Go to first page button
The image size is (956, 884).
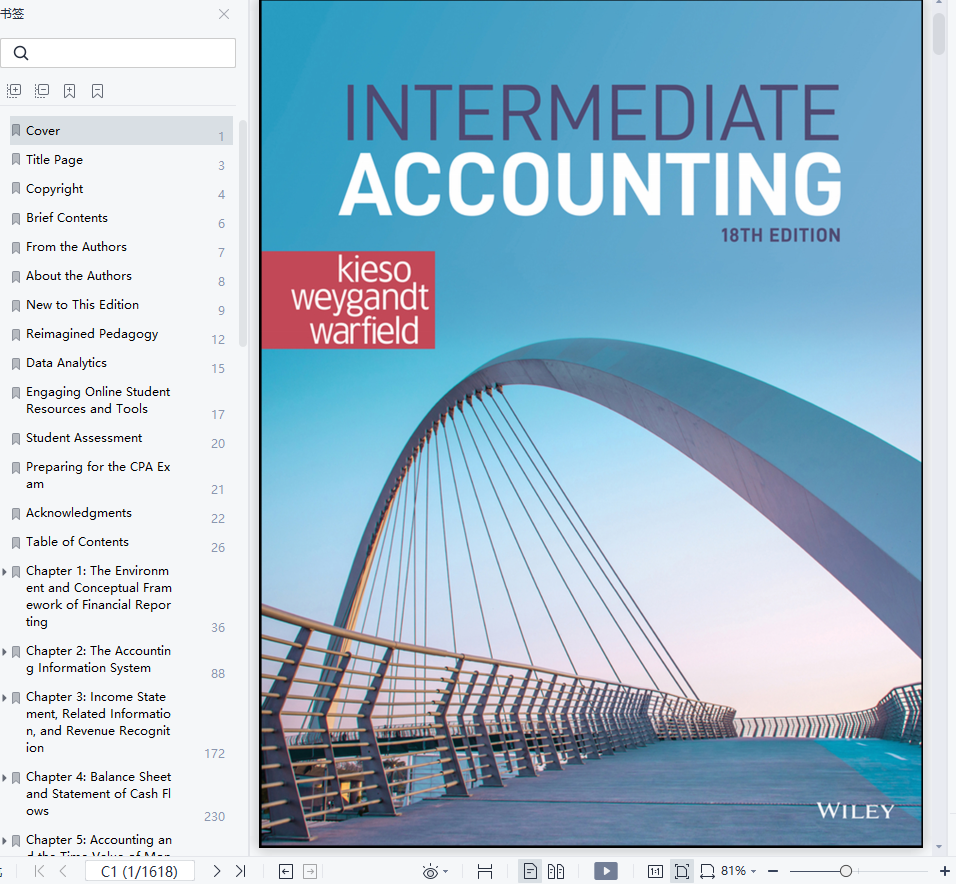click(40, 871)
